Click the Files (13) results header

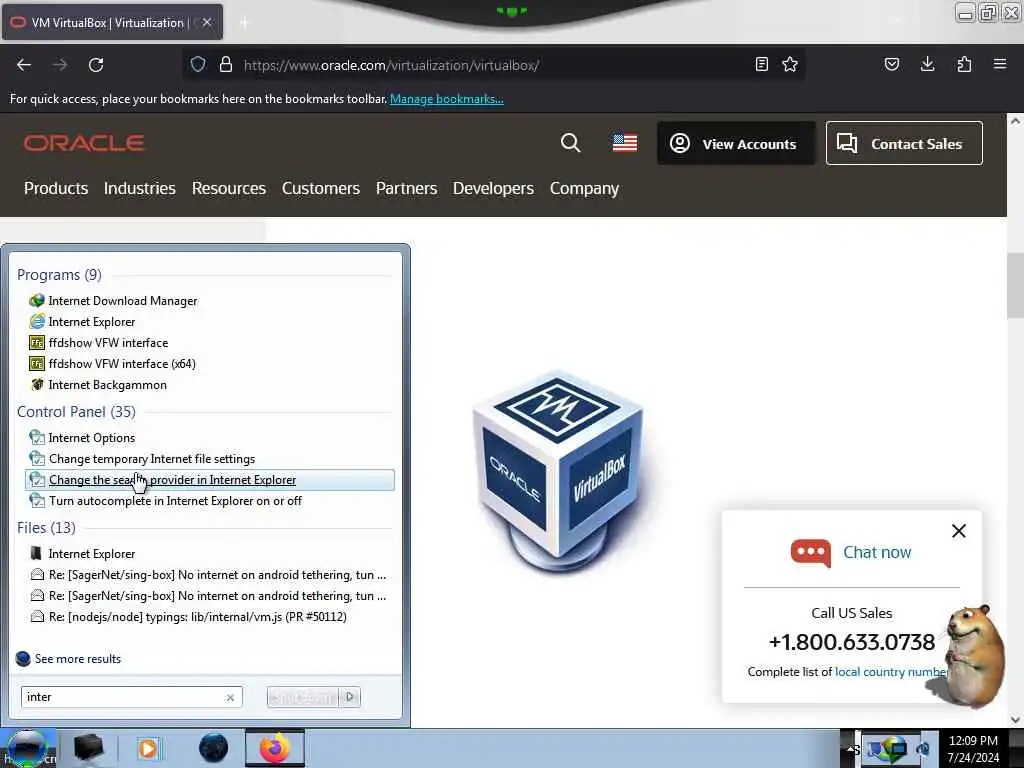click(46, 527)
